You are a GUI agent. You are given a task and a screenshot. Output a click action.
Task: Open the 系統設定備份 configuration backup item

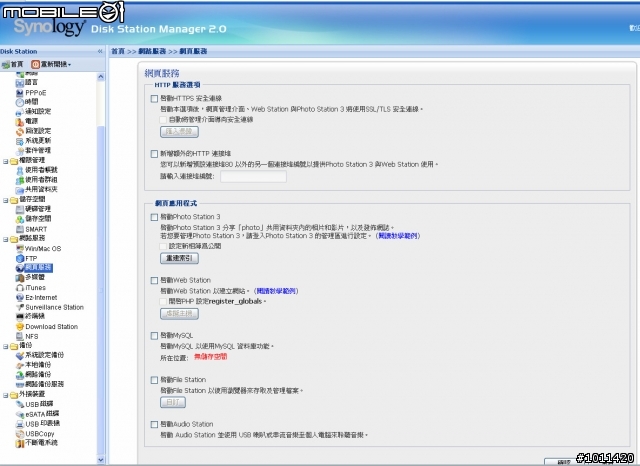[40, 355]
